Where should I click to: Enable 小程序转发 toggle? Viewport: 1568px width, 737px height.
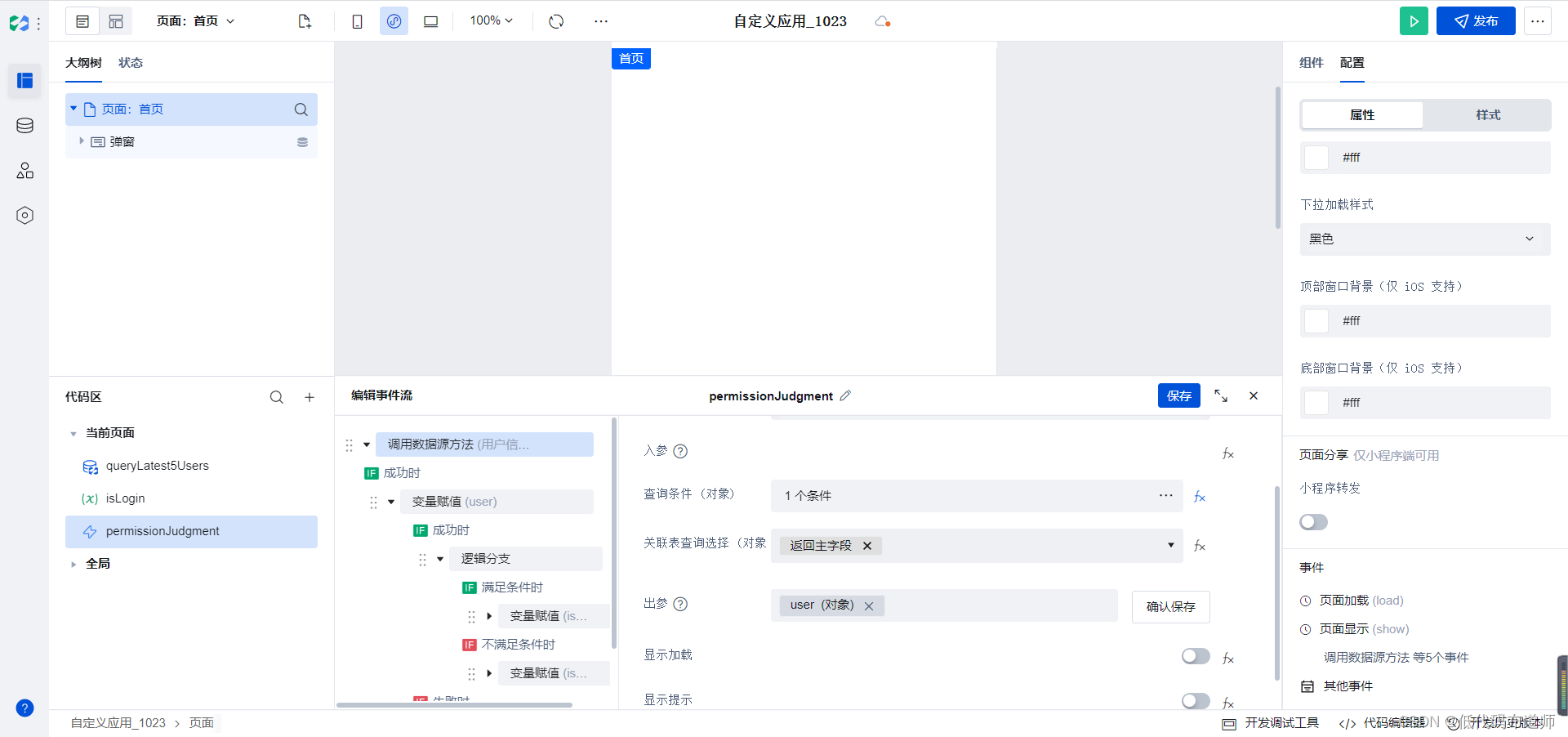tap(1313, 522)
